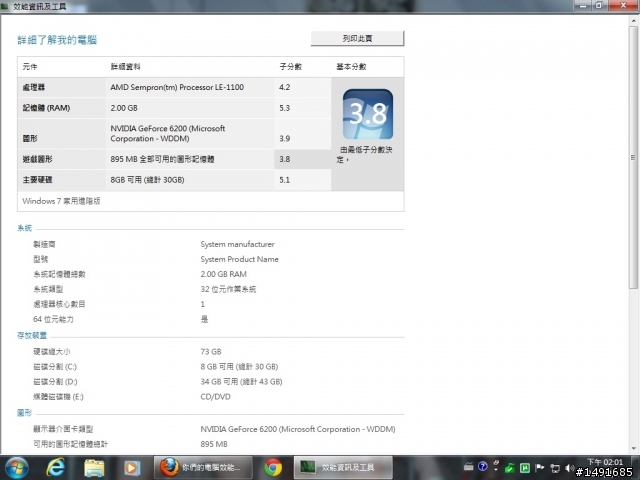Click the blue help question mark tray icon

(482, 467)
